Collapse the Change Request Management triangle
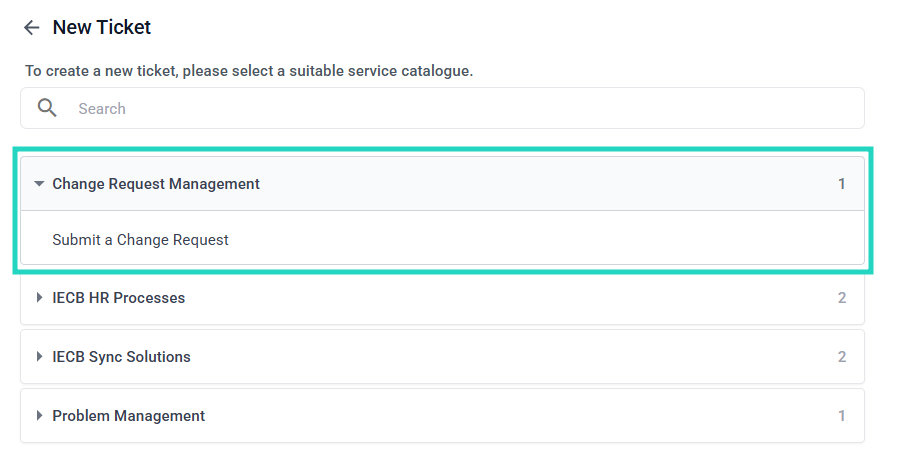This screenshot has width=903, height=468. pos(39,184)
